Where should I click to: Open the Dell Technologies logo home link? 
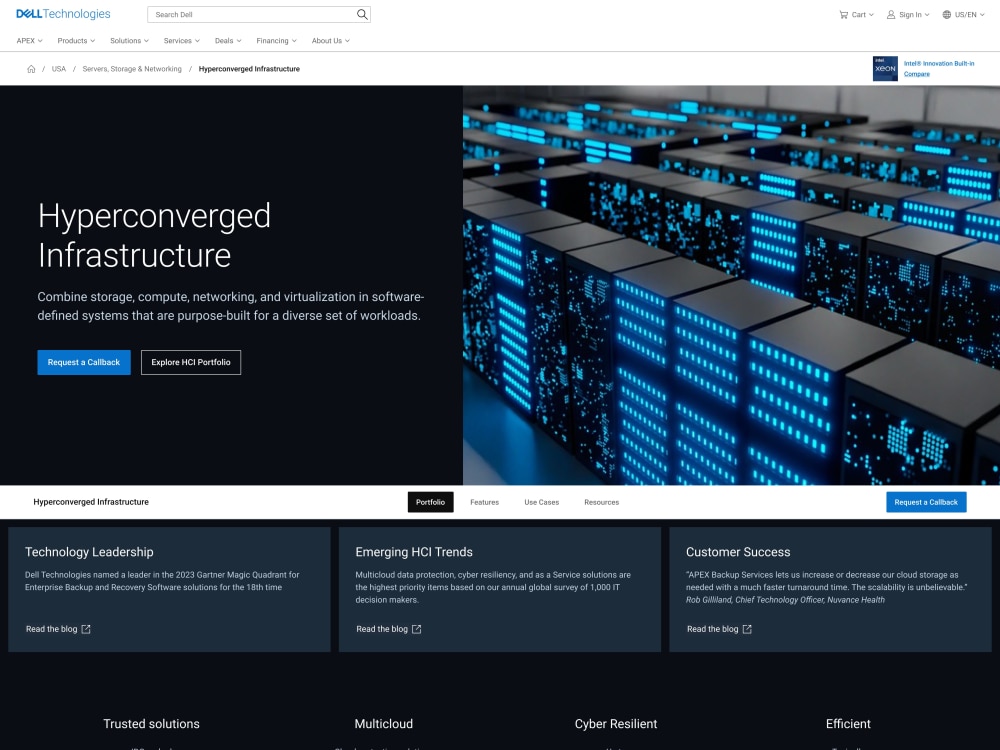coord(63,14)
